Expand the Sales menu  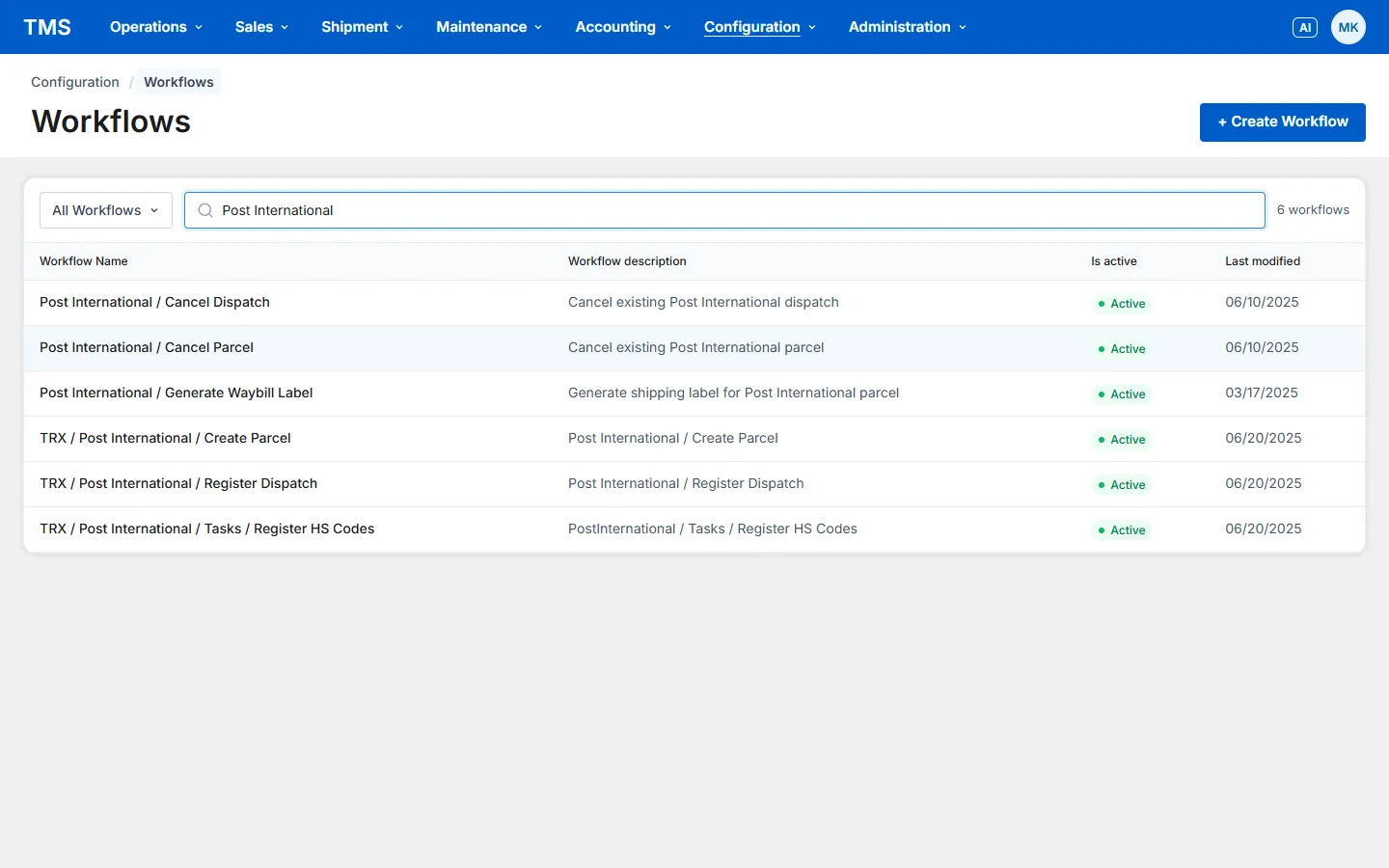(x=261, y=27)
